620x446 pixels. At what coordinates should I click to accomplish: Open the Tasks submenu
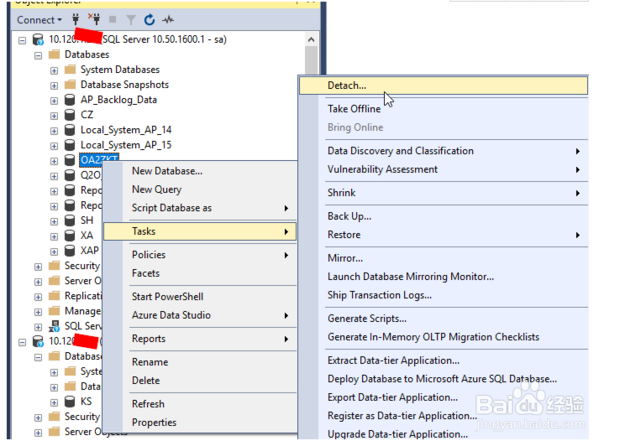point(200,231)
